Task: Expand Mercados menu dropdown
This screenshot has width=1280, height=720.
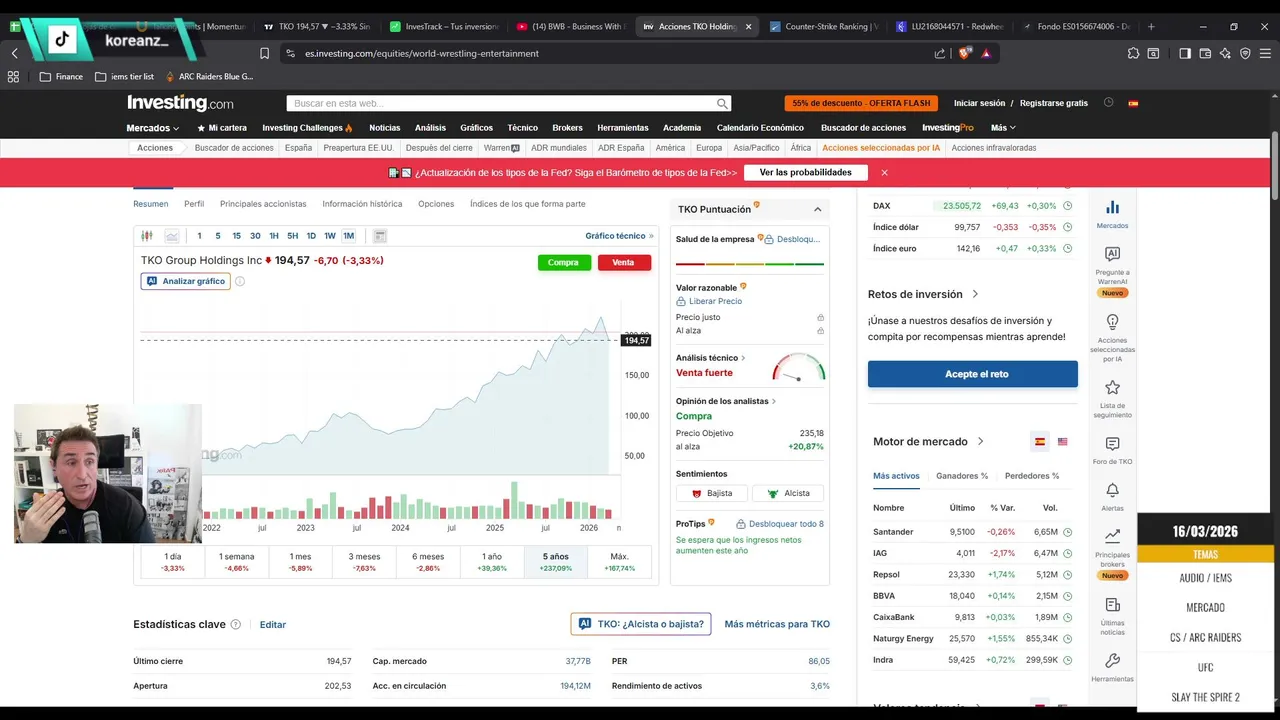Action: point(153,128)
